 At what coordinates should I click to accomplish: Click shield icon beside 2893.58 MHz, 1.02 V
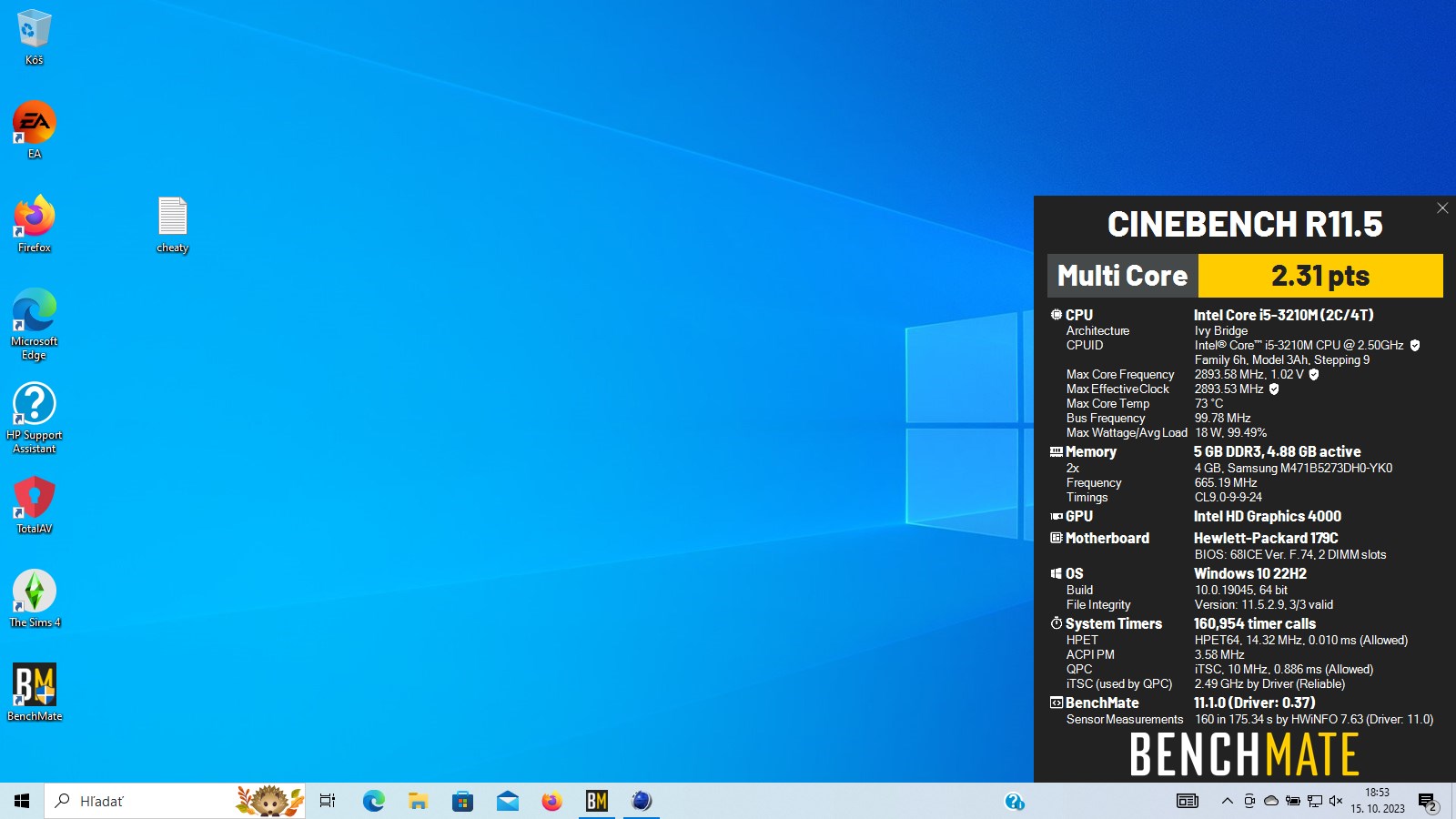pos(1314,374)
